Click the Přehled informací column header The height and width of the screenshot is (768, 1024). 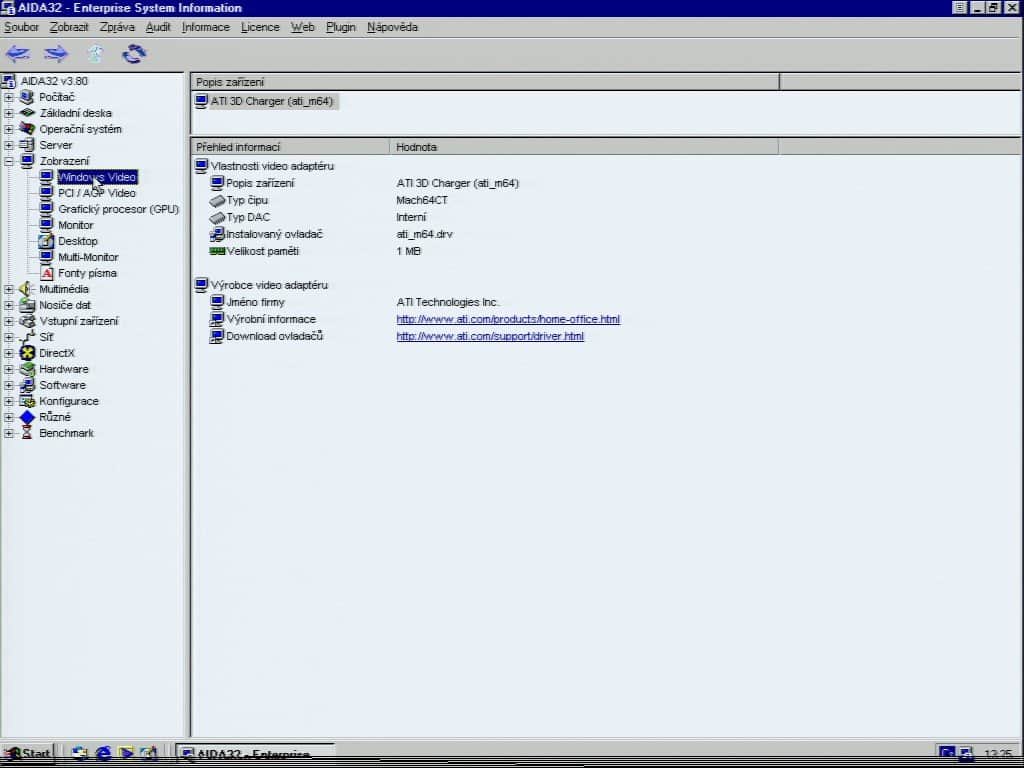pos(291,147)
